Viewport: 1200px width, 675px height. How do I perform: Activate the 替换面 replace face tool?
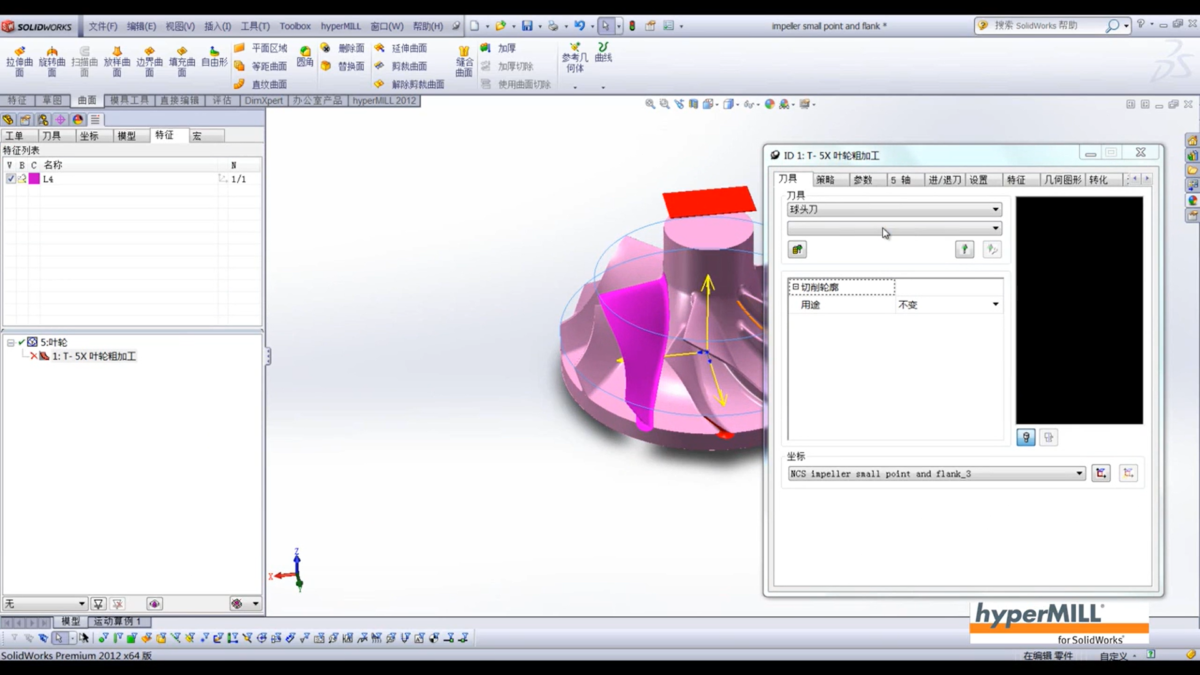(x=342, y=66)
